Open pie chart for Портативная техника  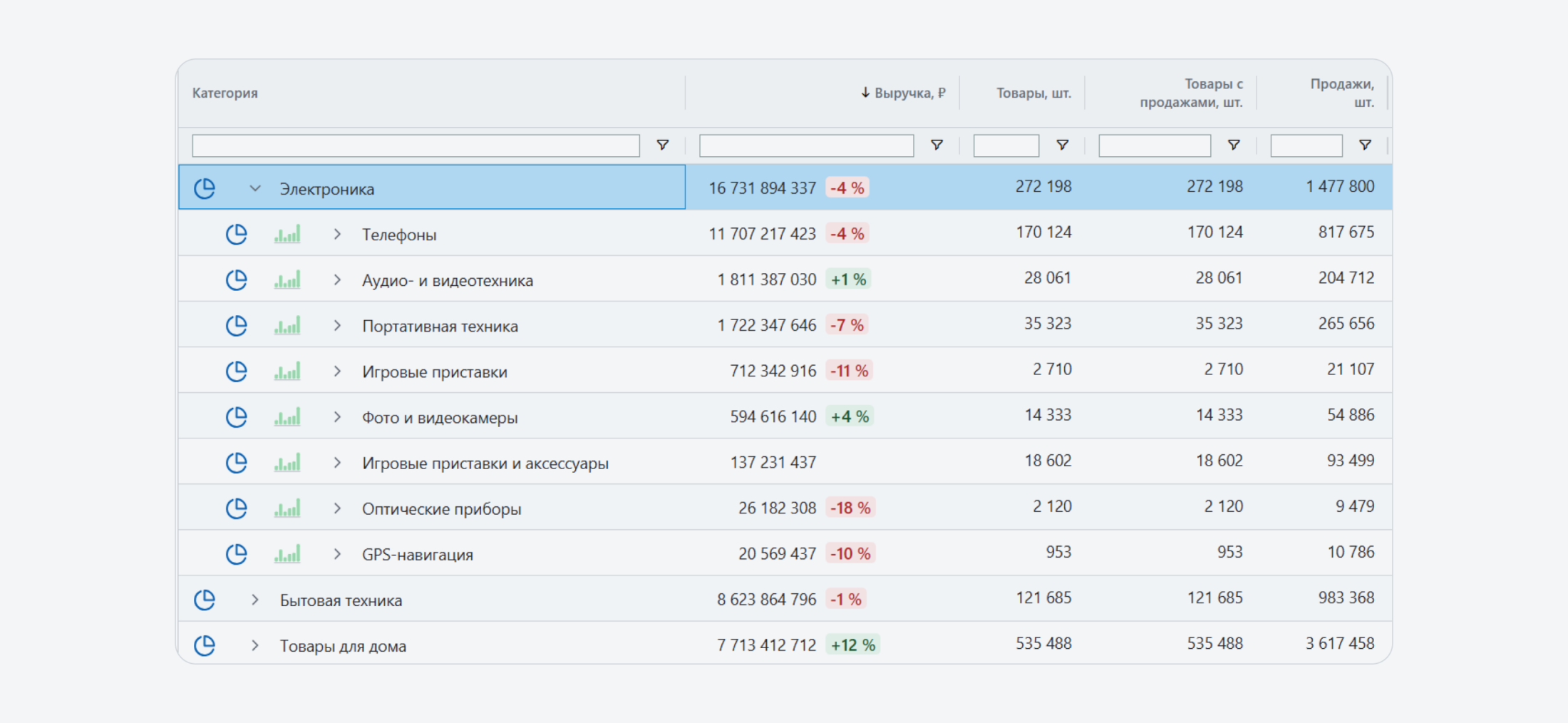coord(237,325)
